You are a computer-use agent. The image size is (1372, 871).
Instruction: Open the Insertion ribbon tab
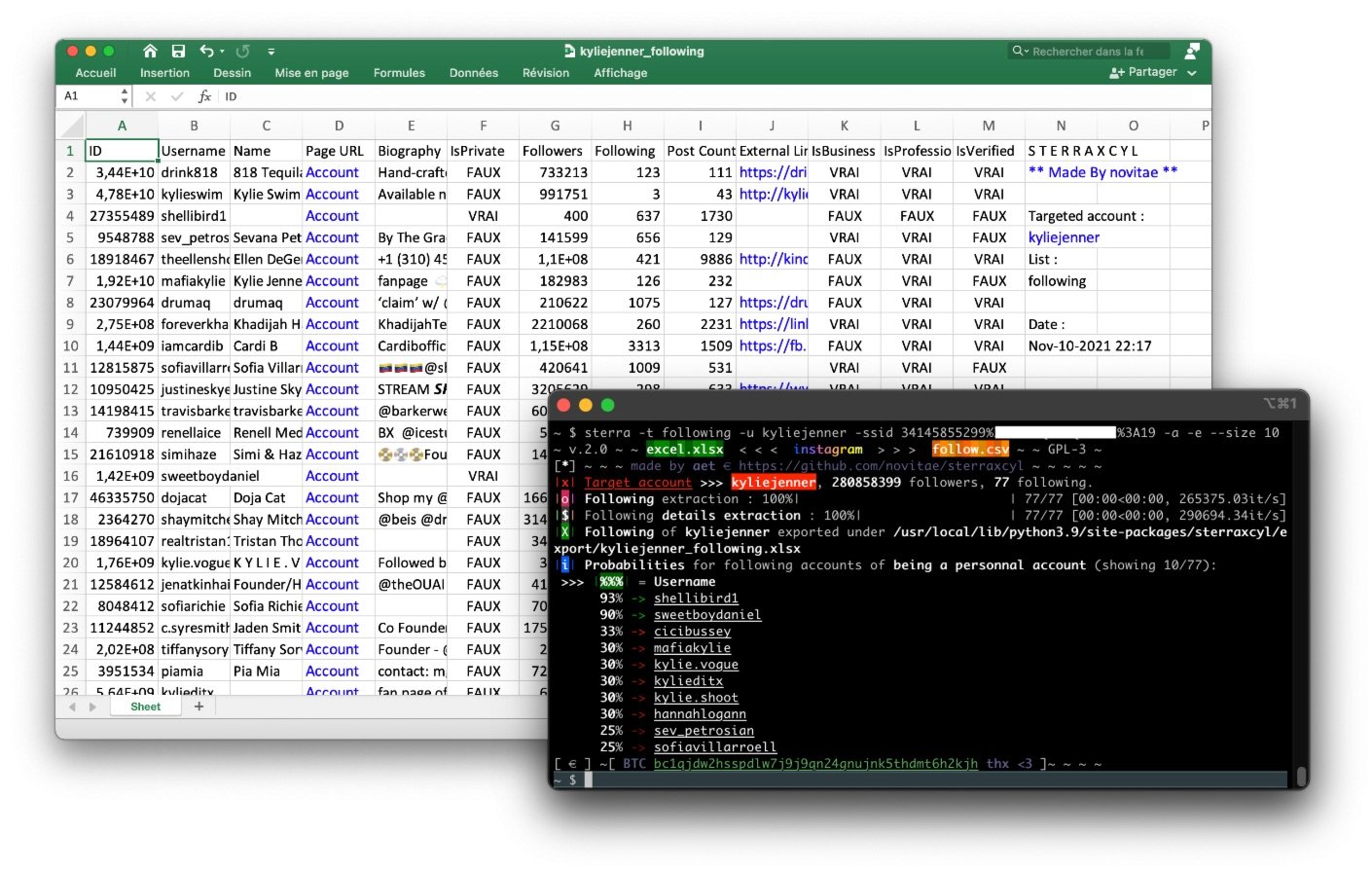click(164, 73)
